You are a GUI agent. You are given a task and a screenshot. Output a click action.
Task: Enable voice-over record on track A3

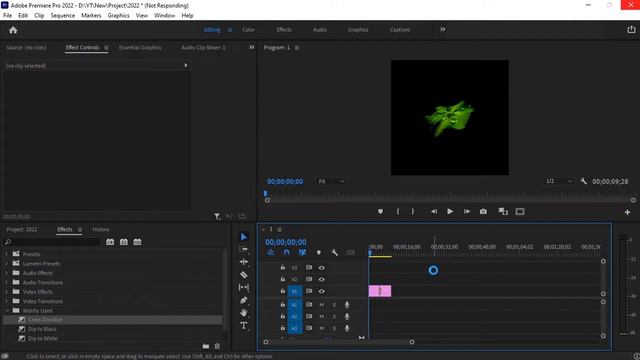(x=347, y=328)
